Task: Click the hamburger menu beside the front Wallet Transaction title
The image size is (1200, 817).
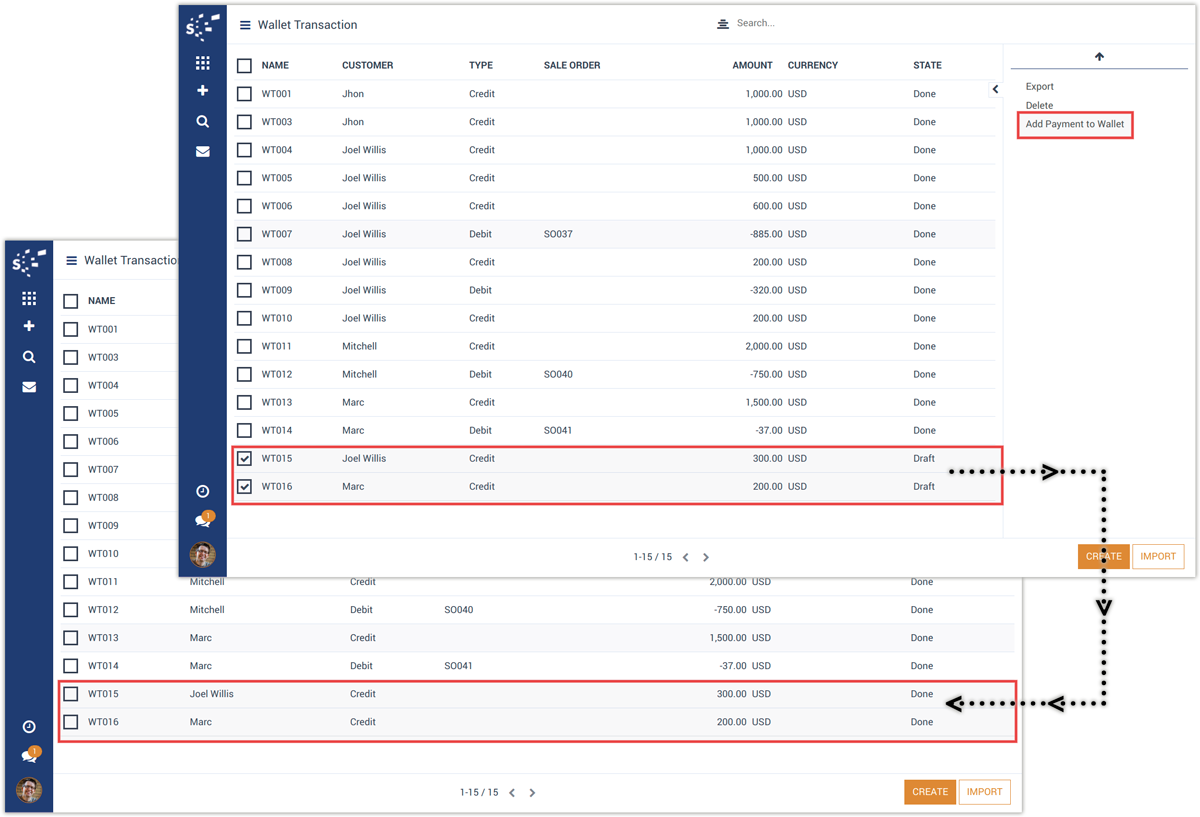Action: (245, 25)
